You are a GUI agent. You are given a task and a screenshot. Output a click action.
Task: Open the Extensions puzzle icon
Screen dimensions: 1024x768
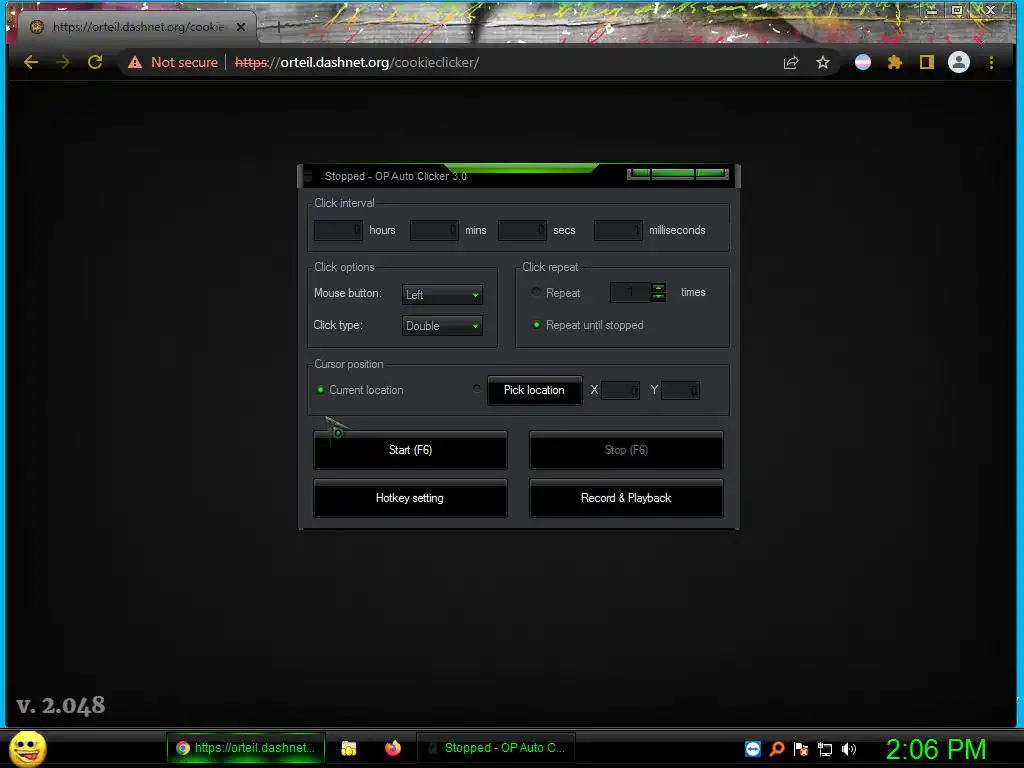click(x=895, y=62)
